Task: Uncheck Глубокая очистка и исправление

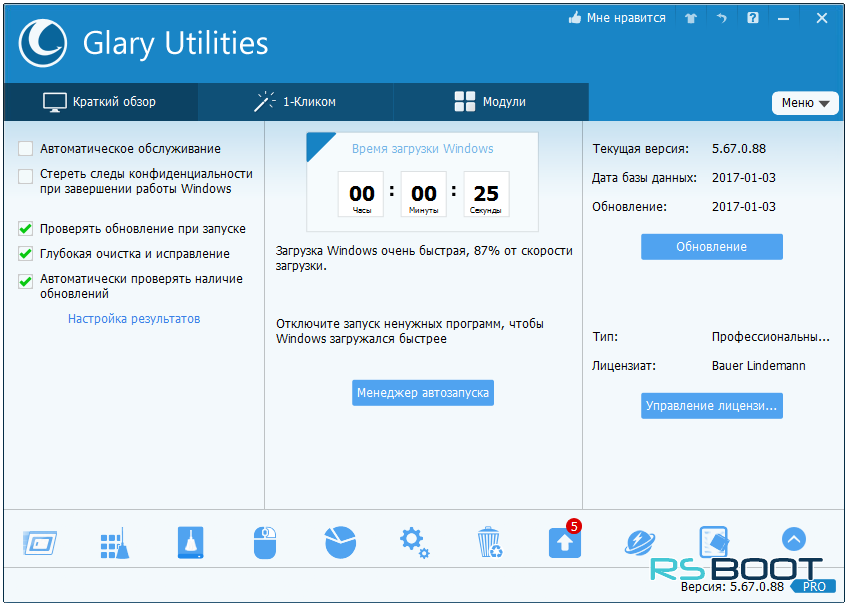Action: (25, 254)
